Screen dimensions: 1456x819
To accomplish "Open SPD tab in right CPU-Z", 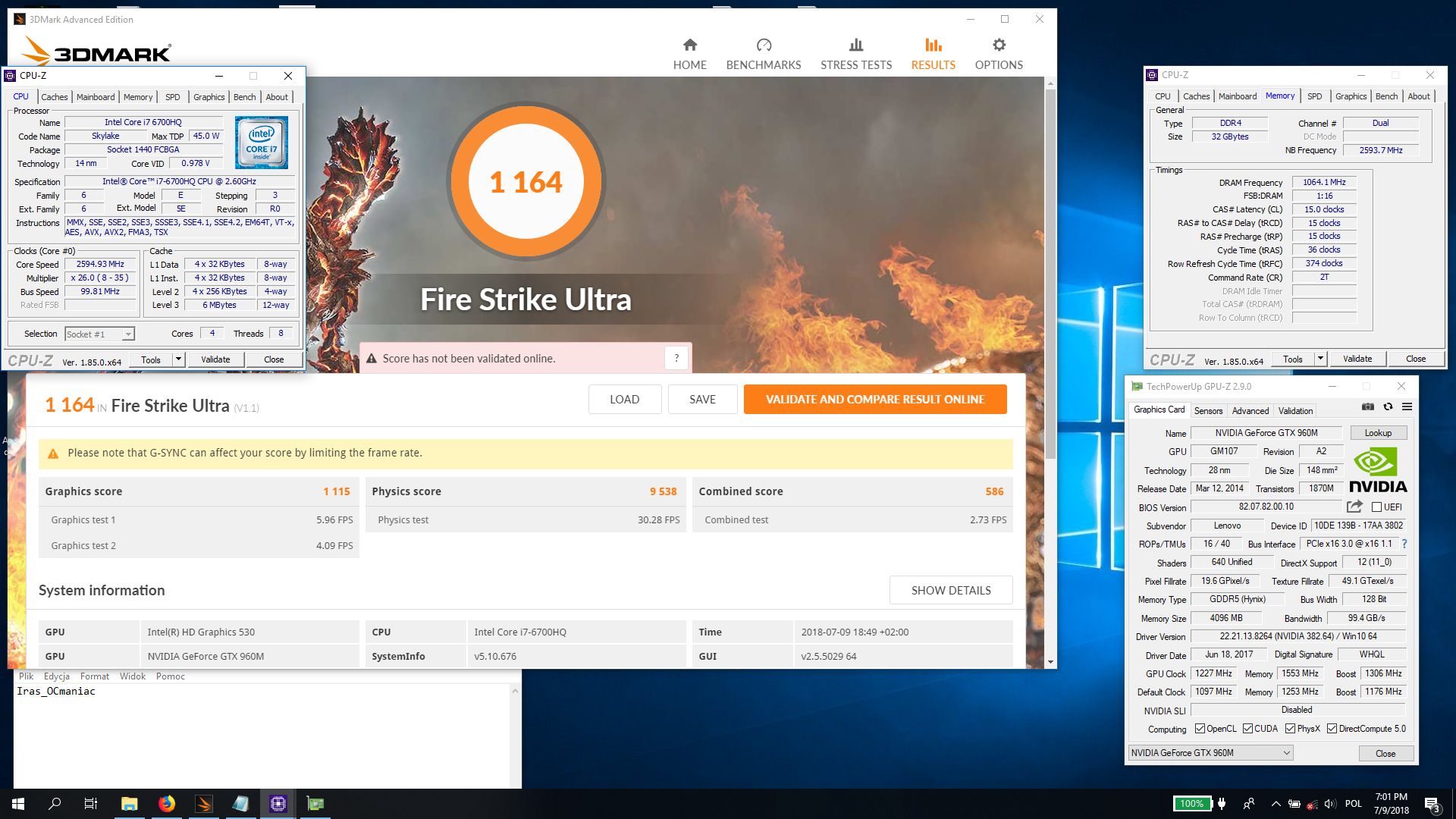I will tap(1315, 96).
